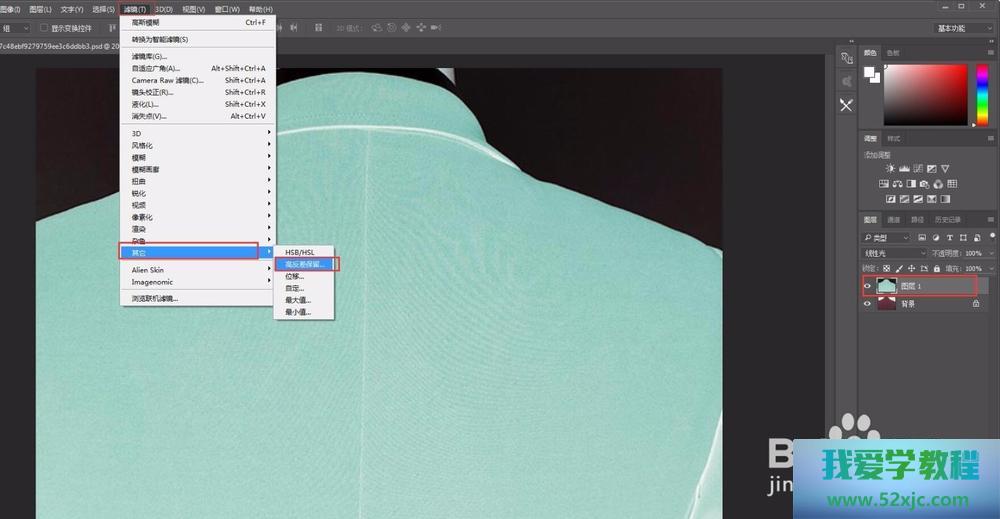Switch to the 历史记录 panel tab
1000x519 pixels.
(x=946, y=220)
